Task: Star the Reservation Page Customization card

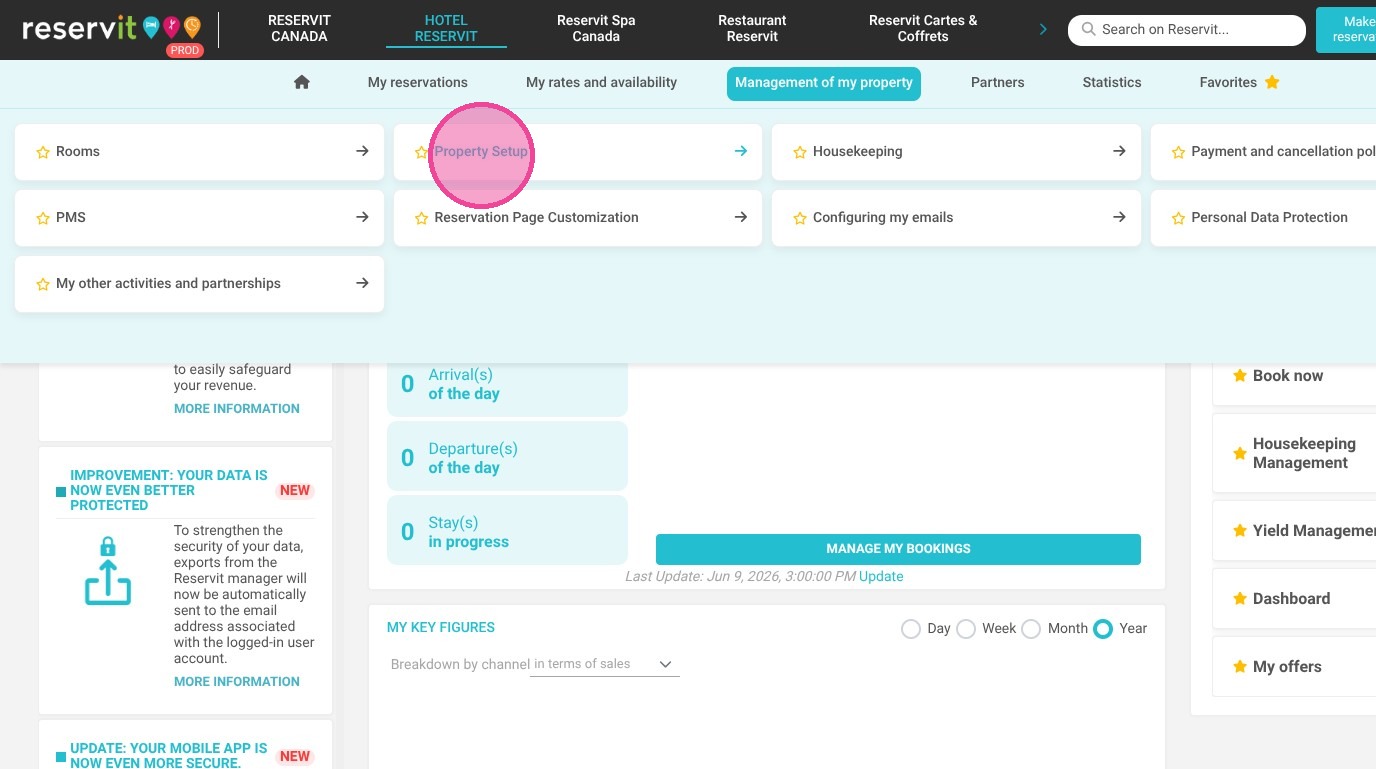Action: (421, 218)
